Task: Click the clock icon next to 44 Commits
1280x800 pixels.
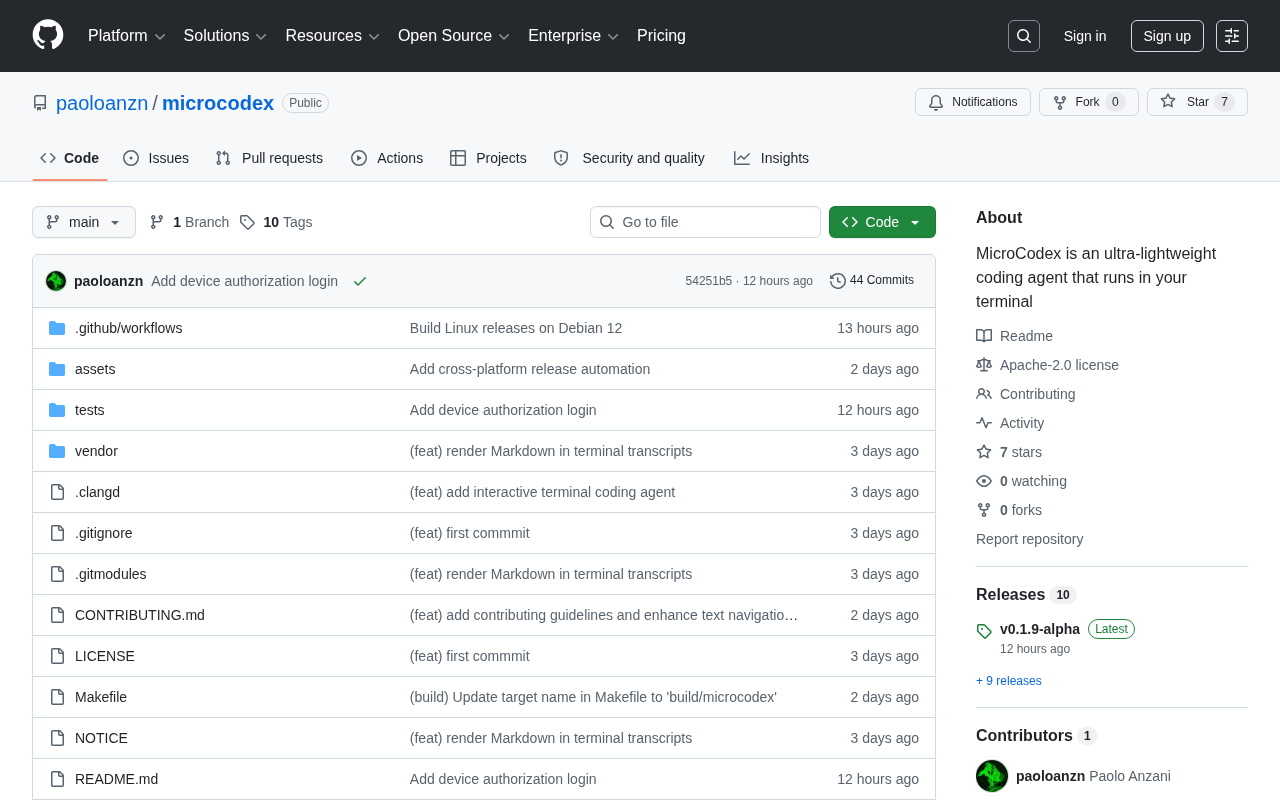Action: coord(838,281)
